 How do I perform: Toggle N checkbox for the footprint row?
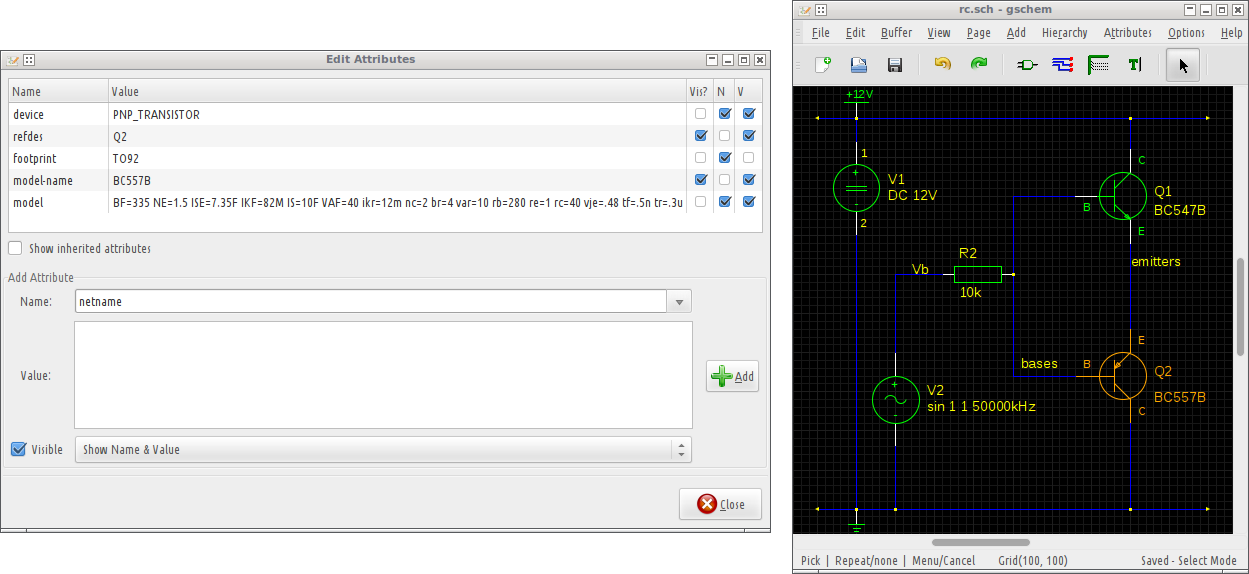coord(725,158)
